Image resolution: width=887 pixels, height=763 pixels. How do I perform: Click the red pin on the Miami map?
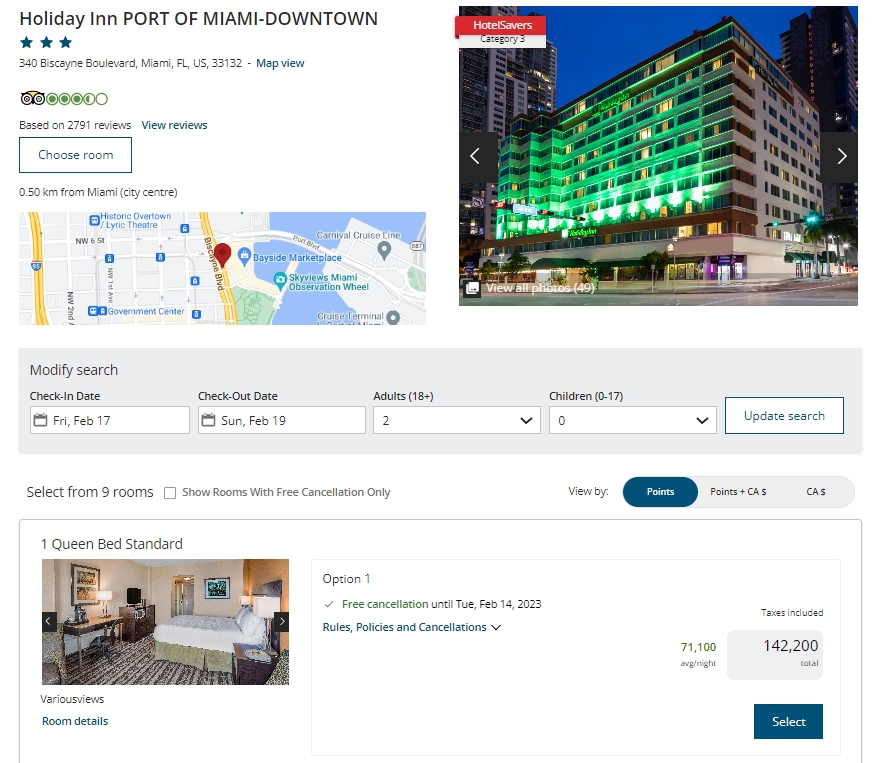point(221,254)
